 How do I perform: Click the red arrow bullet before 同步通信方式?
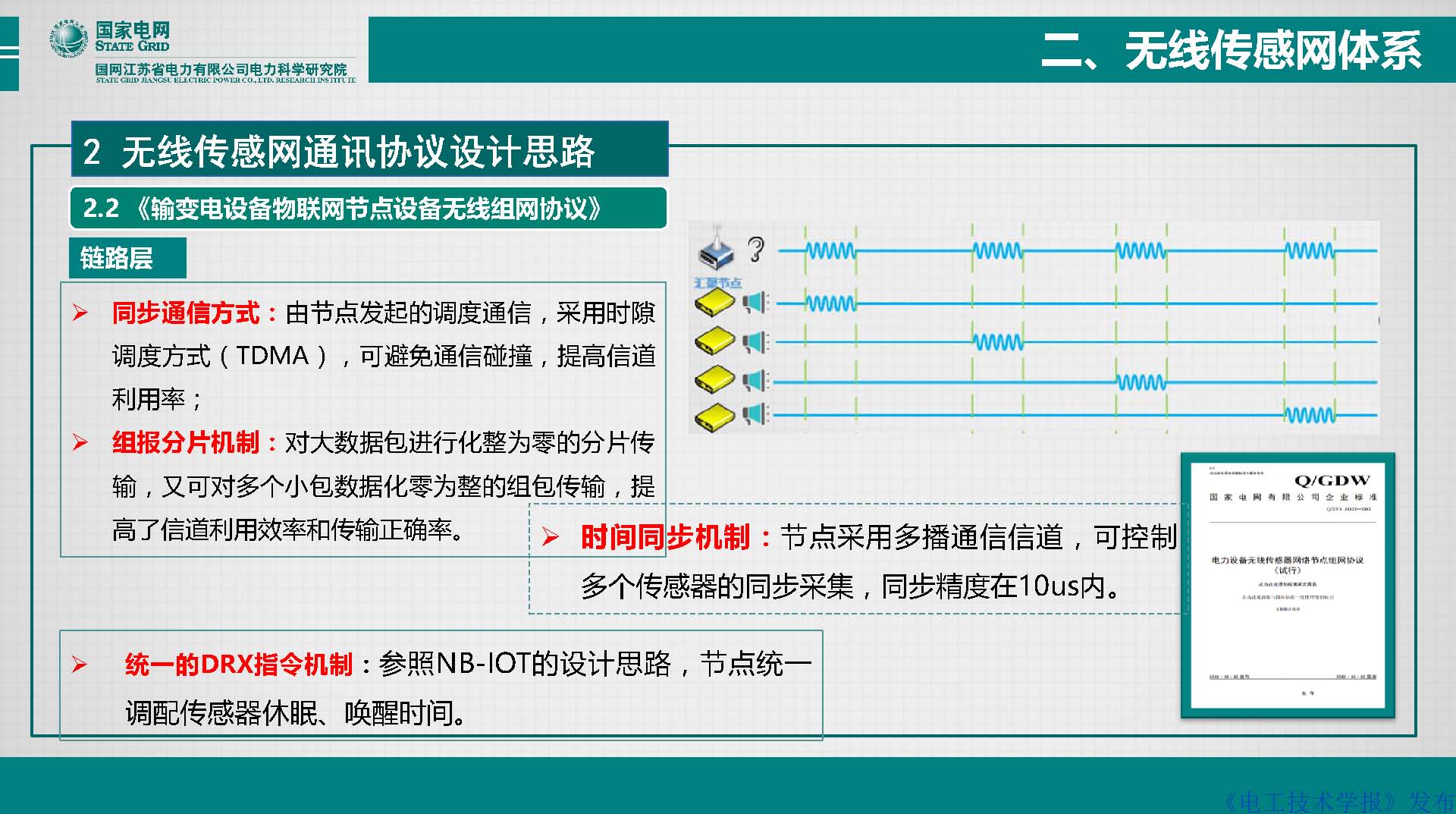click(x=80, y=313)
